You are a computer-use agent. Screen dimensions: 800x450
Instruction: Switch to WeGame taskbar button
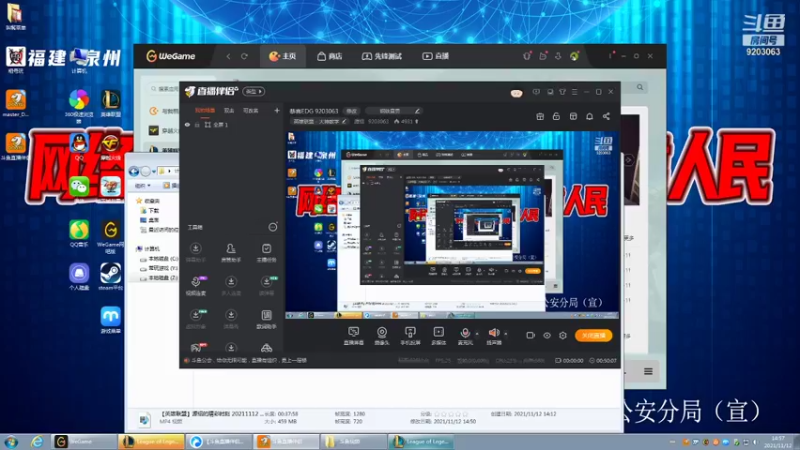pos(84,442)
